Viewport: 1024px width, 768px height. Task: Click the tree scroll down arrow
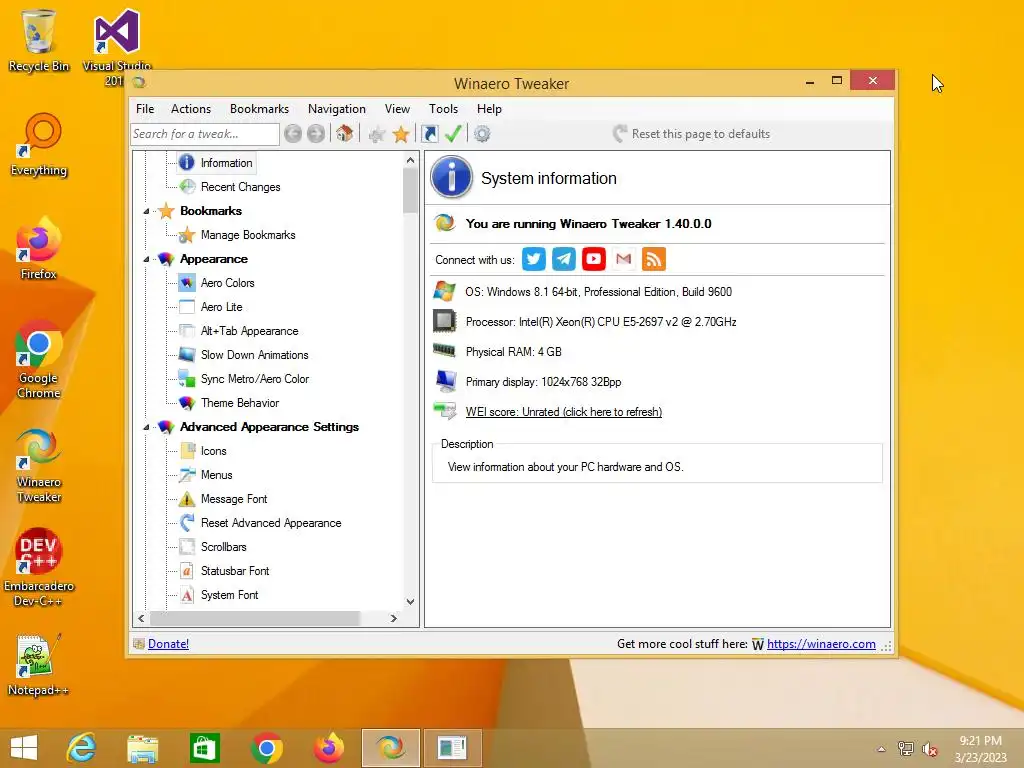point(410,601)
